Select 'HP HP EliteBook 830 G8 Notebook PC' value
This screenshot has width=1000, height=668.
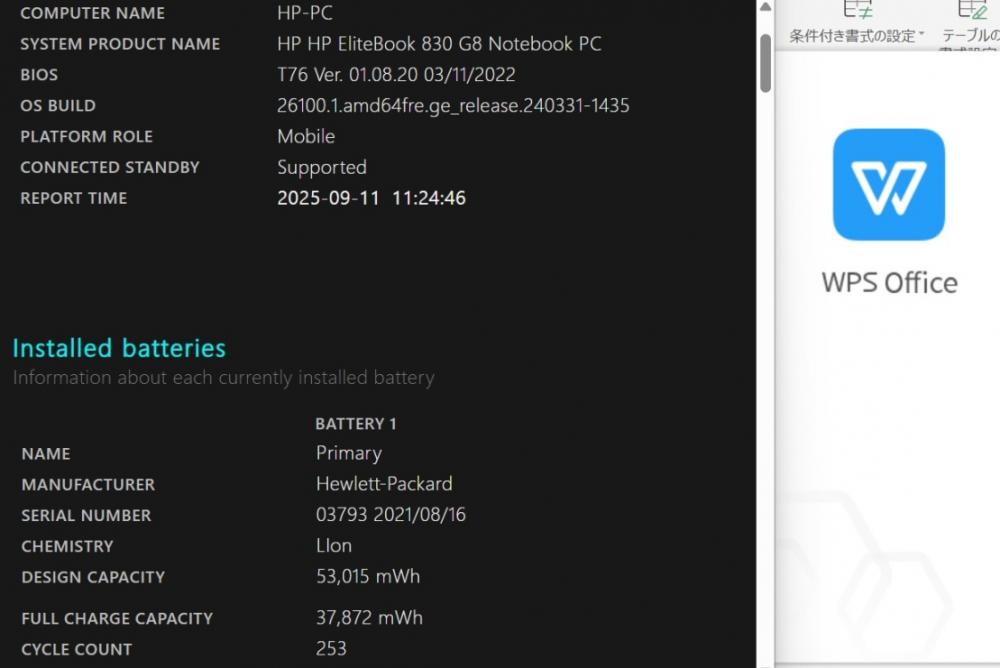tap(439, 43)
